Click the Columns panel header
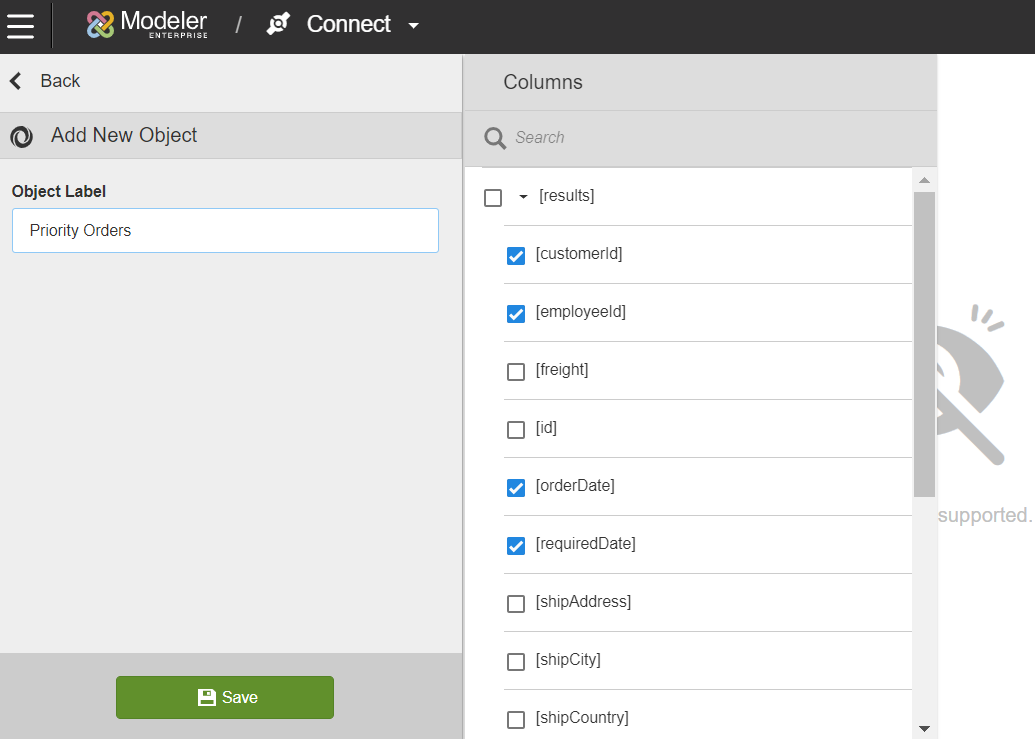The height and width of the screenshot is (739, 1035). click(x=543, y=83)
